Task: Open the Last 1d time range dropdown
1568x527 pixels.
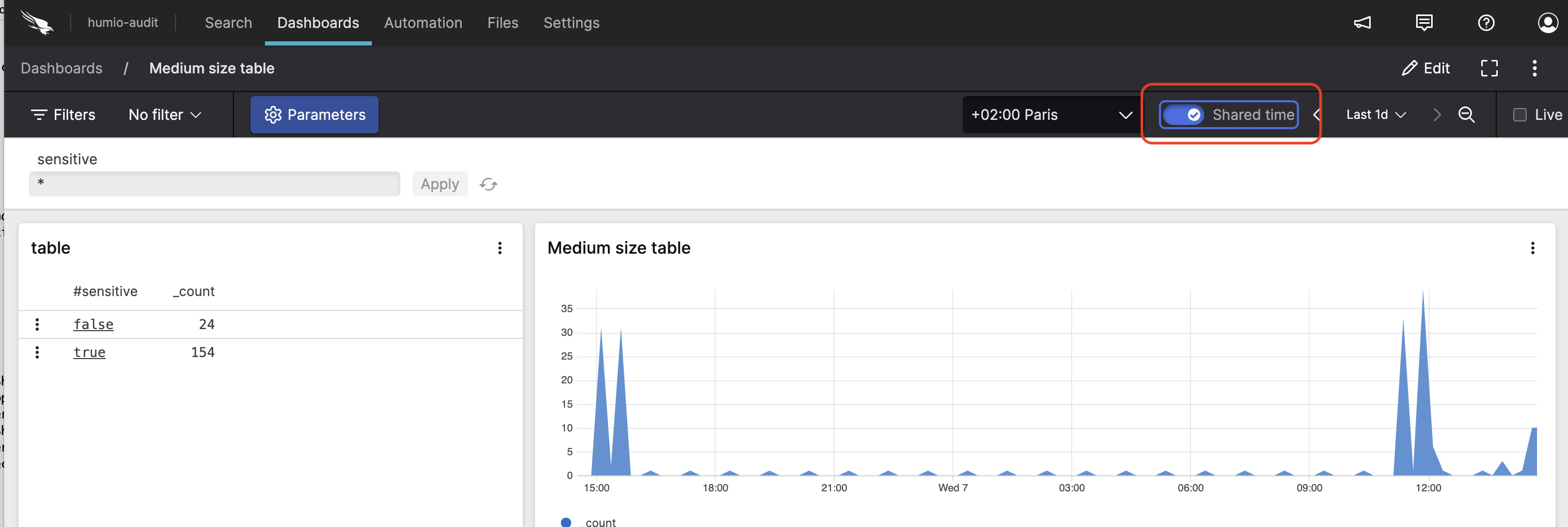Action: click(1375, 115)
